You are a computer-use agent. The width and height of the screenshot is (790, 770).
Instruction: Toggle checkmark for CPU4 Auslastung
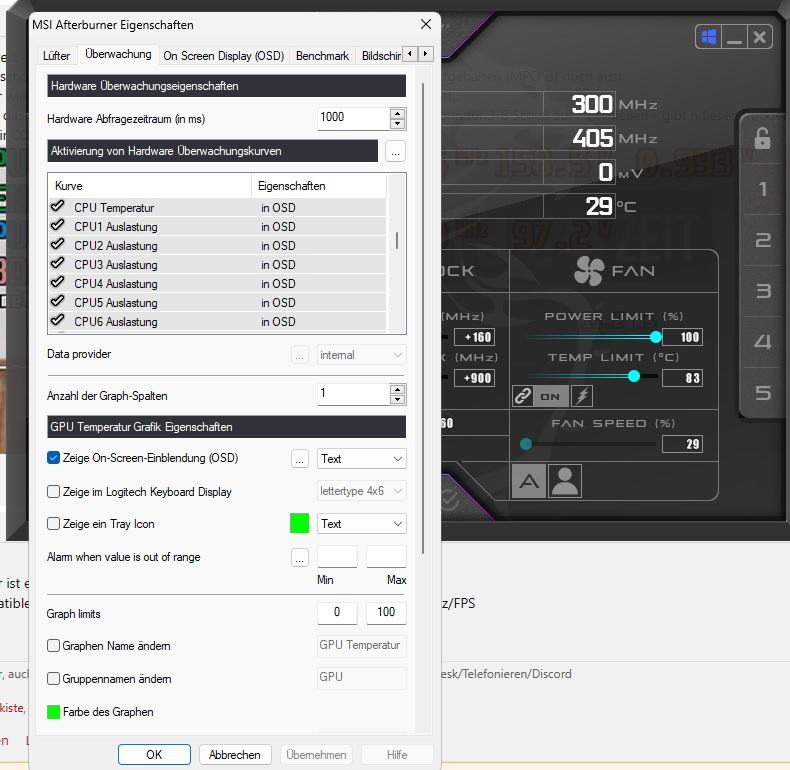coord(57,282)
